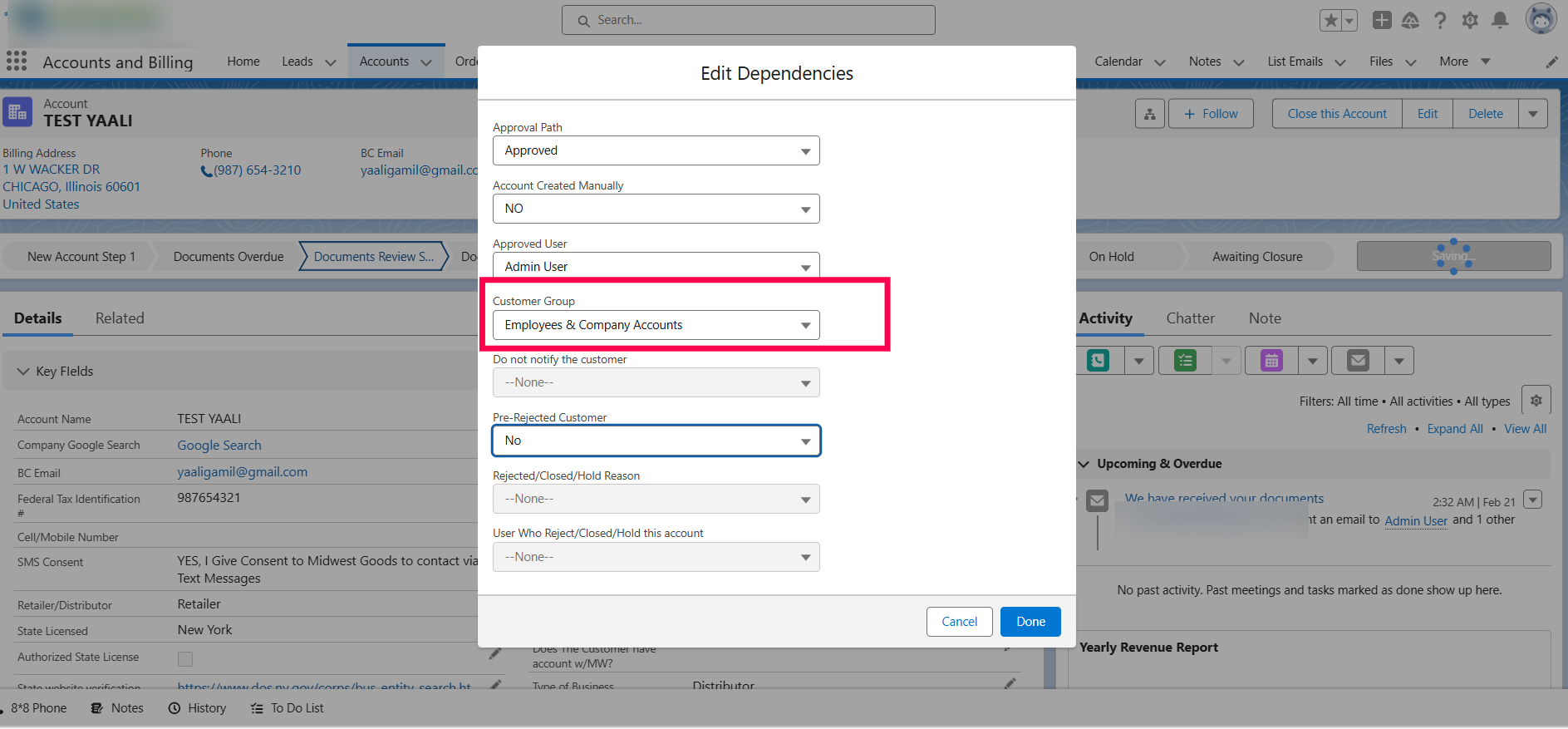Toggle the Authorized State License checkbox
The height and width of the screenshot is (729, 1568).
185,658
